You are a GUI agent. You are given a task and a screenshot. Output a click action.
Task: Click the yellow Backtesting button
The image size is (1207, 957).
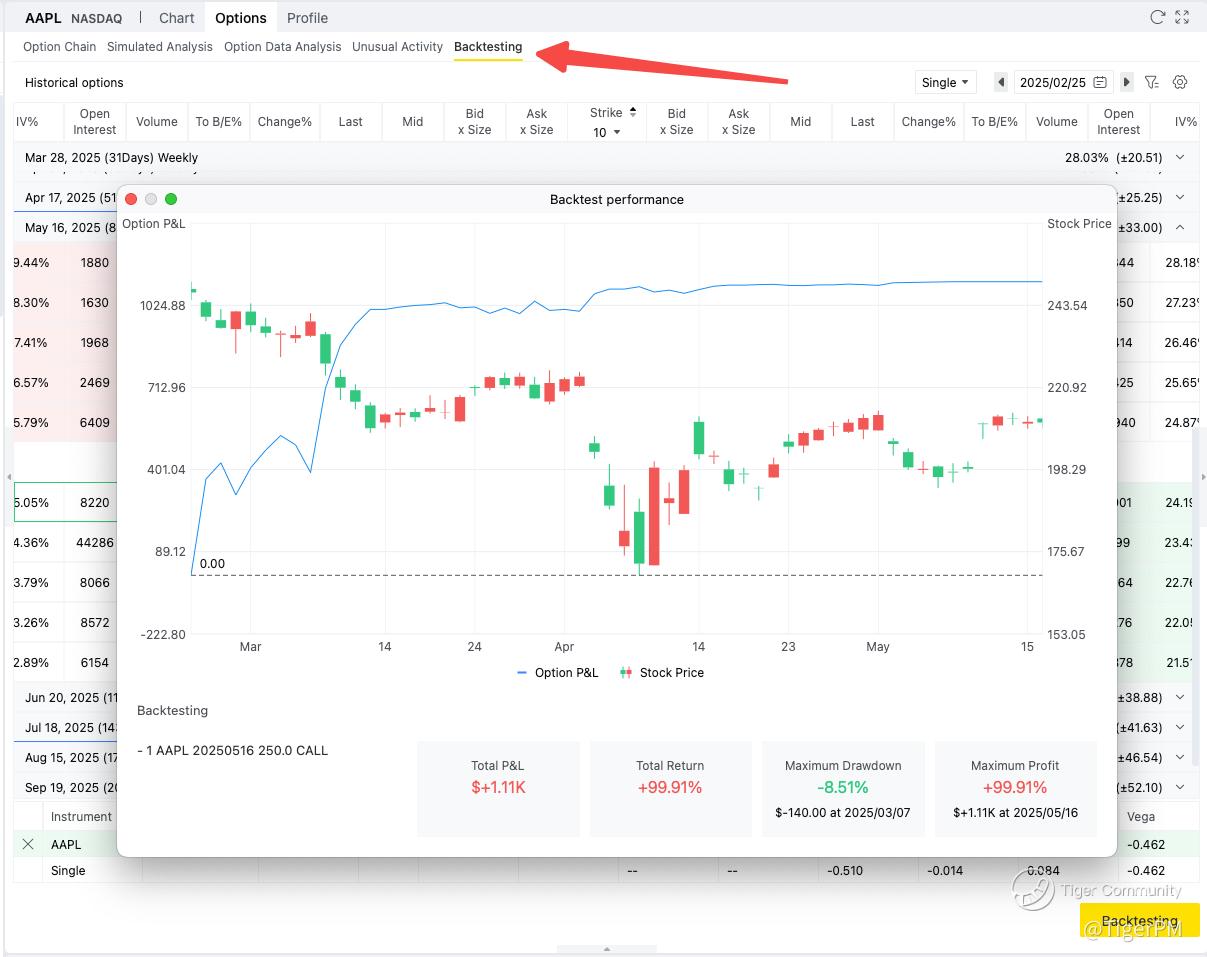(x=1139, y=920)
